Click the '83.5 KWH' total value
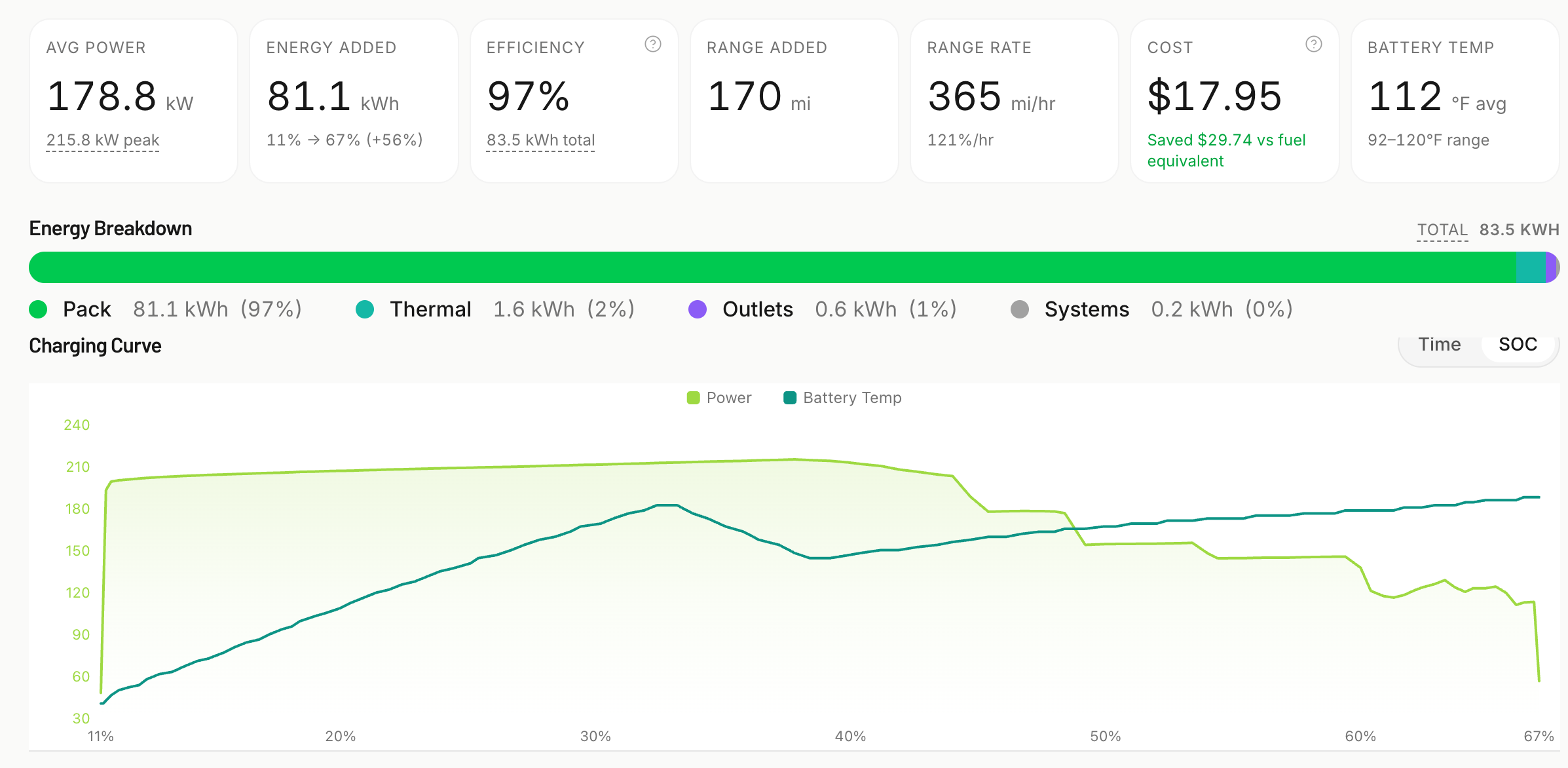The height and width of the screenshot is (768, 1568). coord(1519,230)
